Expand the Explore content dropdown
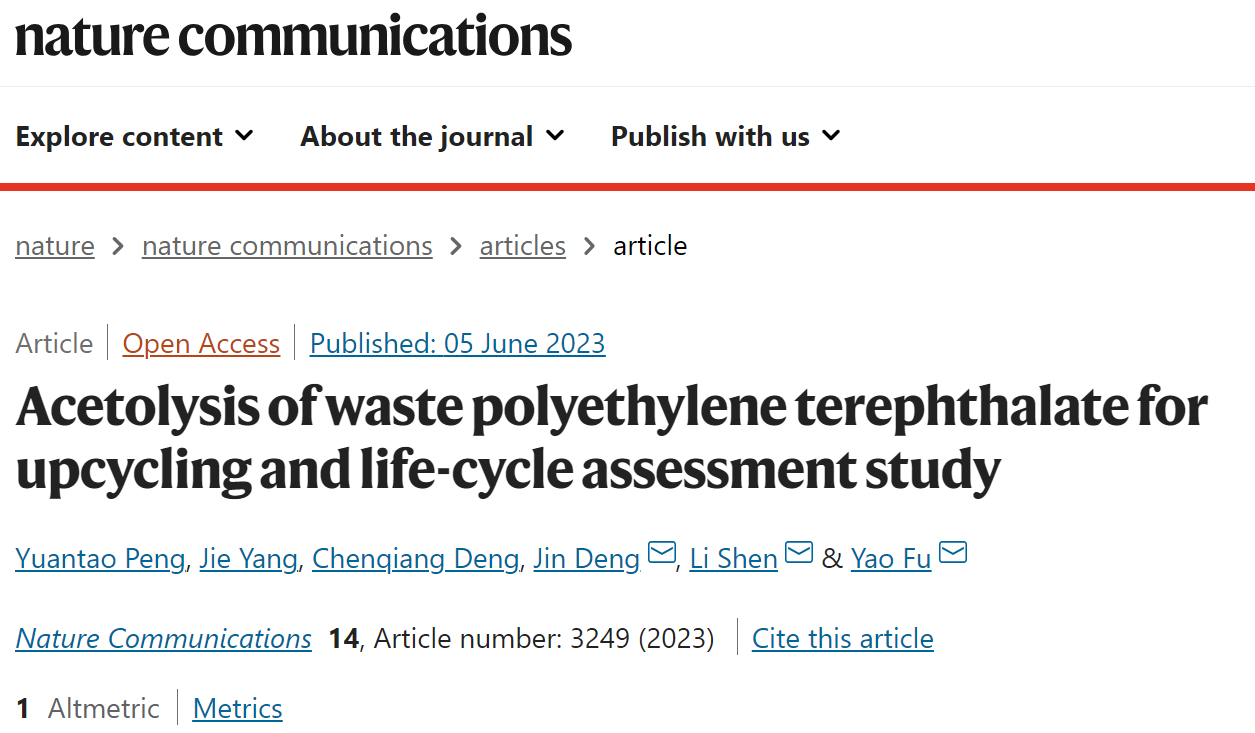Screen dimensions: 1255x733 pyautogui.click(x=135, y=136)
